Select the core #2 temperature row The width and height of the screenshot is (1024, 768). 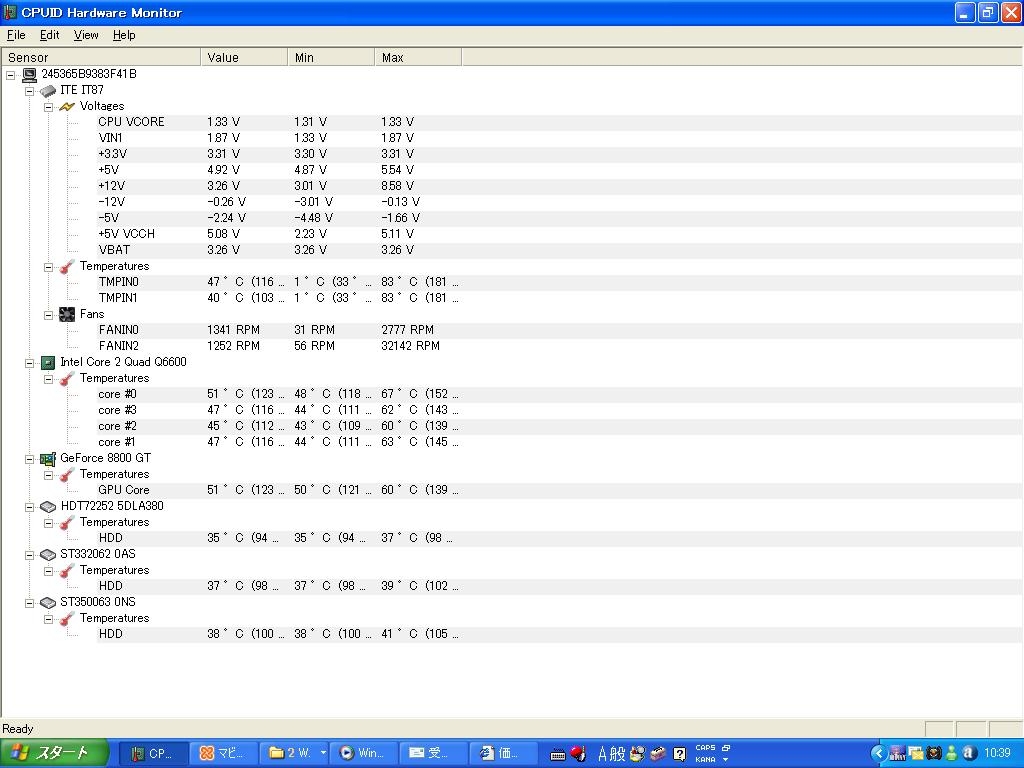tap(559, 426)
